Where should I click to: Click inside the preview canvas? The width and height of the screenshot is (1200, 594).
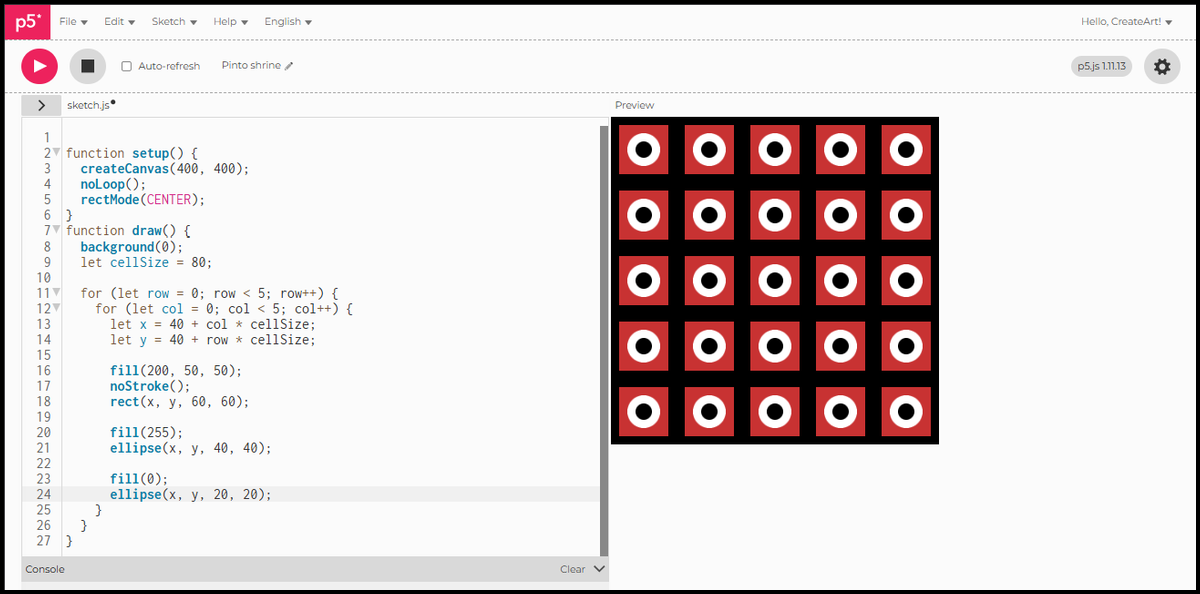click(x=775, y=280)
